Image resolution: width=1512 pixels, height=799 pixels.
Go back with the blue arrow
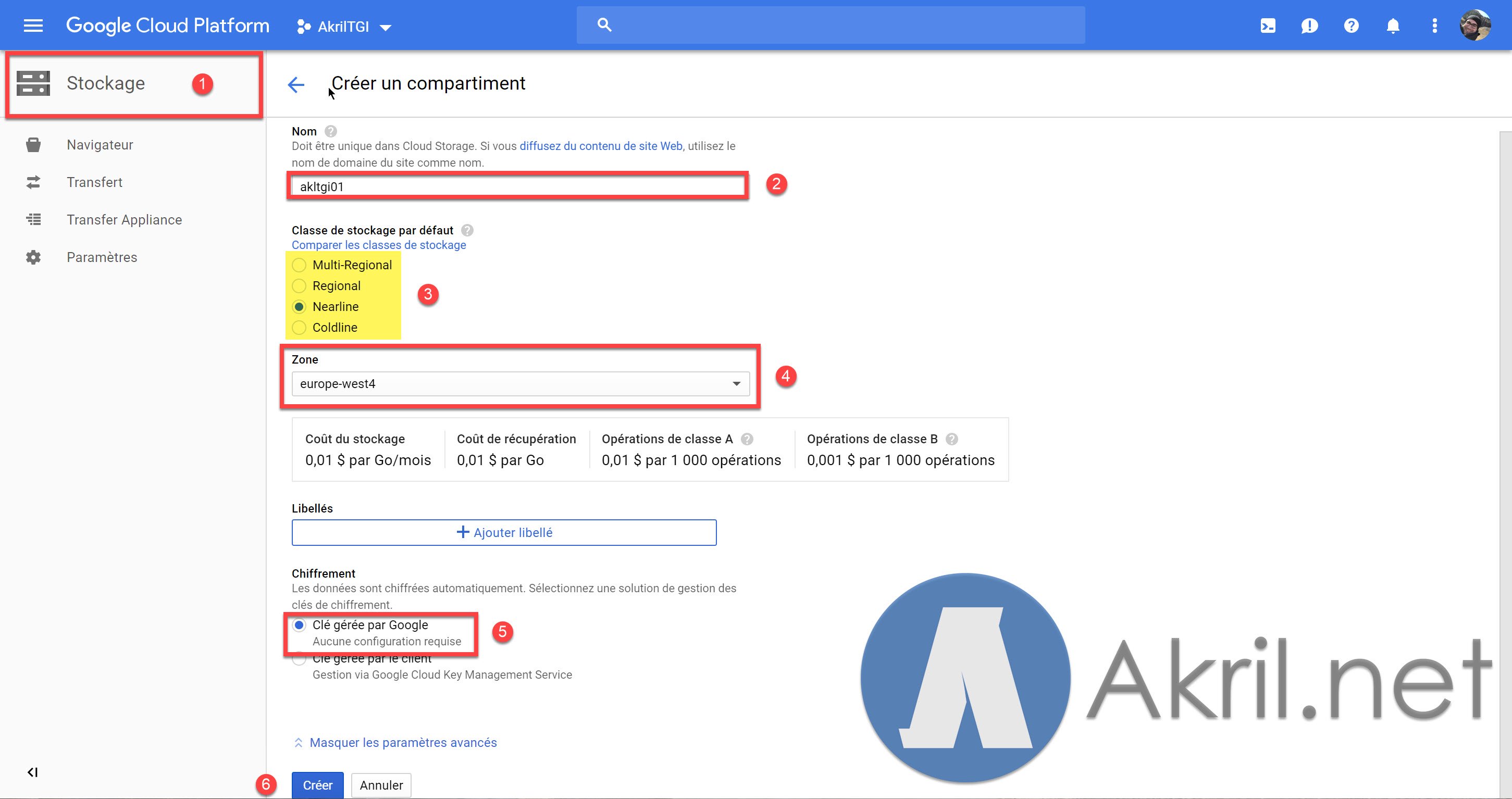coord(296,85)
